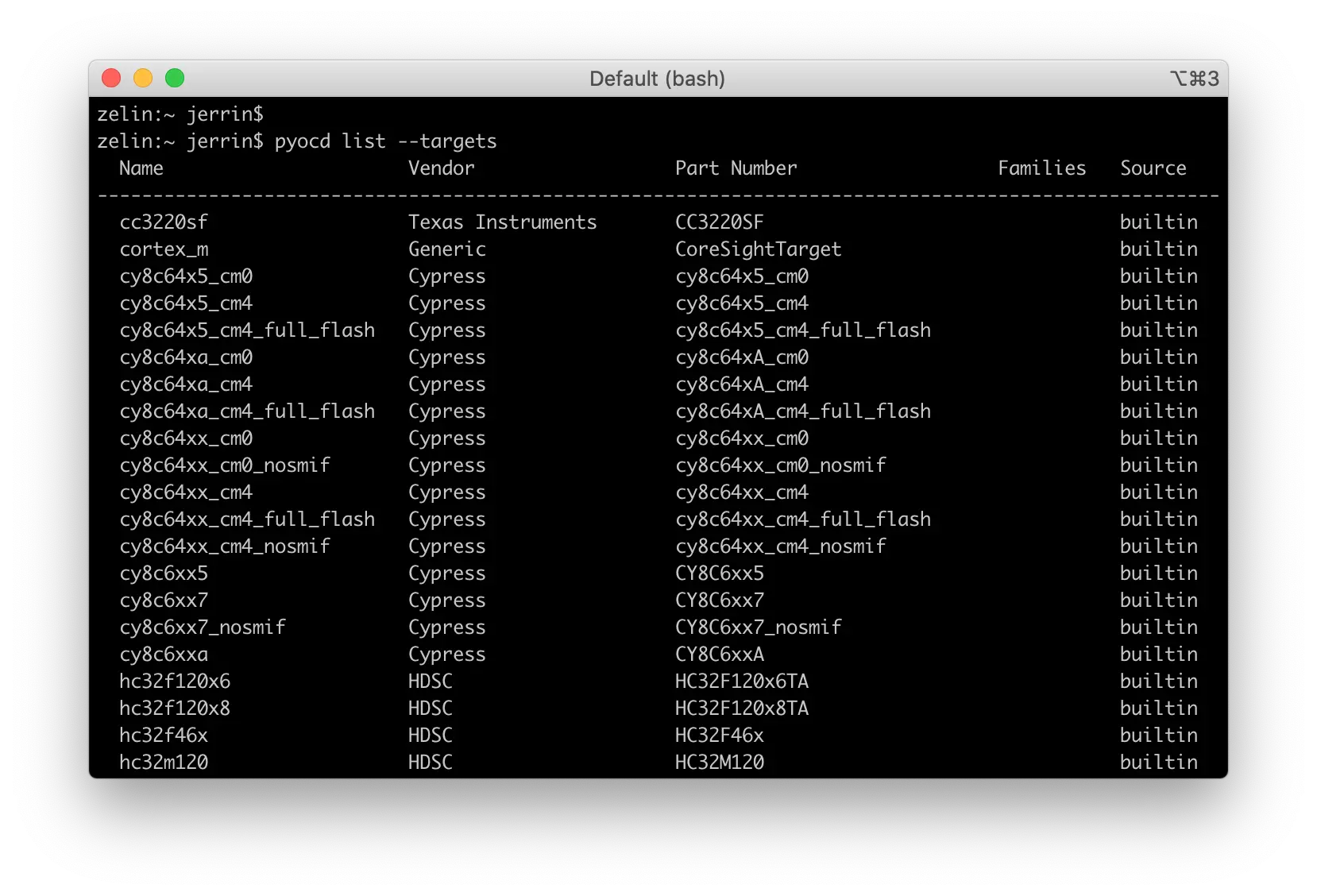1317x896 pixels.
Task: Click the name 'hc32f120x6'
Action: 175,682
